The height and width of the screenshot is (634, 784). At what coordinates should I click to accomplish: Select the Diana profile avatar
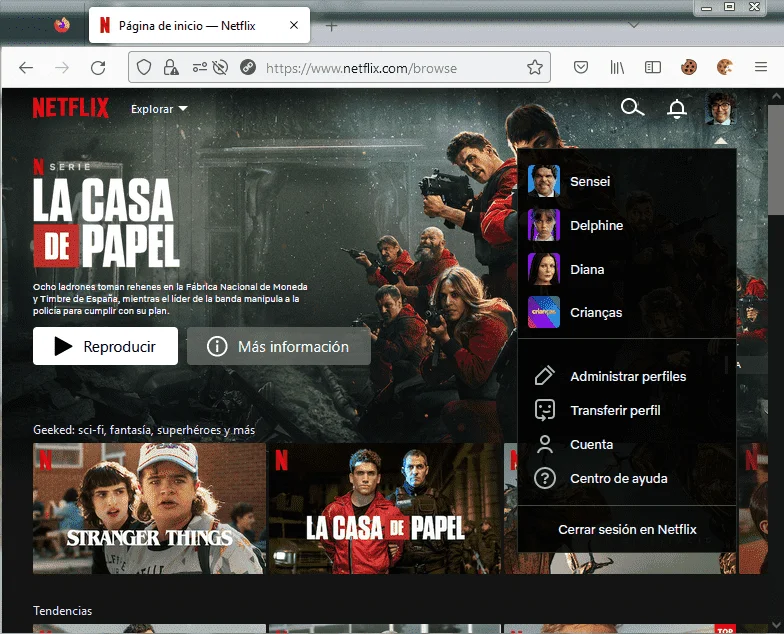[544, 269]
